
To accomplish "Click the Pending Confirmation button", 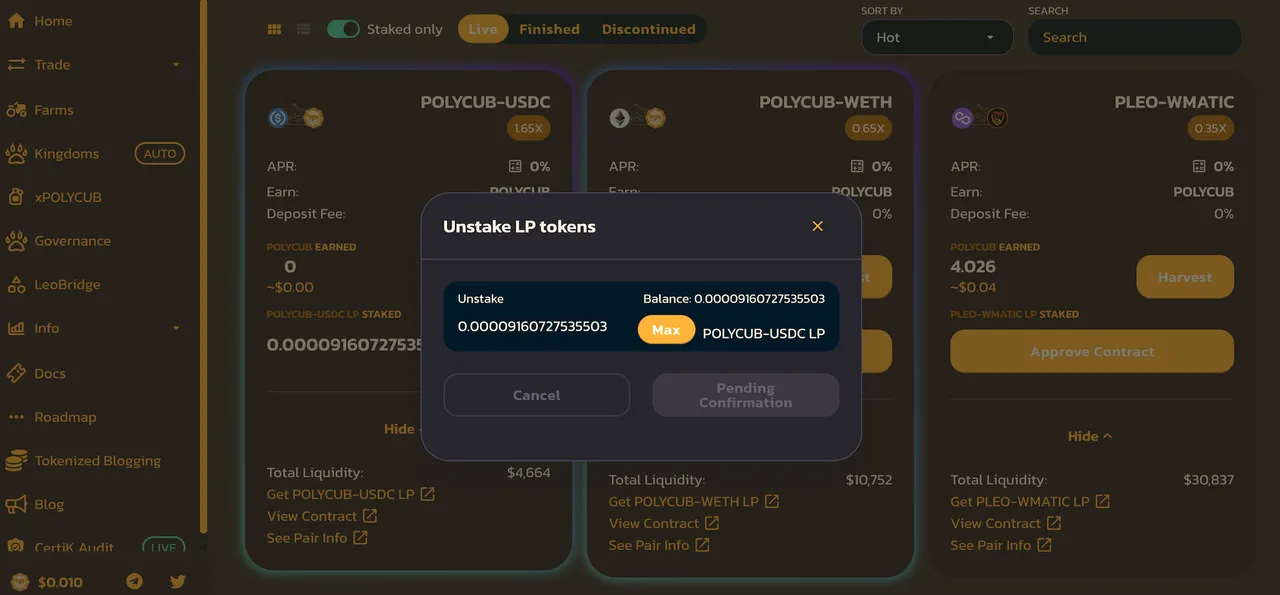I will [746, 395].
